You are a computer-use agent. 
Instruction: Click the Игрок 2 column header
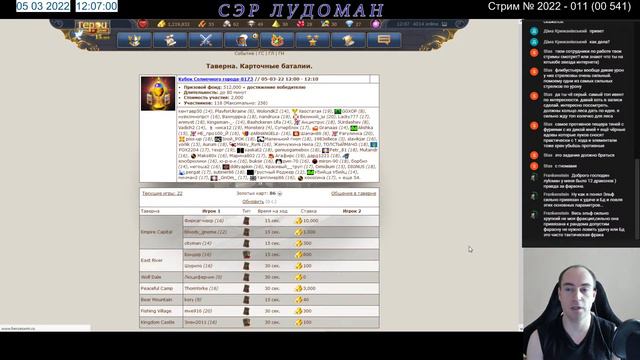pyautogui.click(x=351, y=211)
